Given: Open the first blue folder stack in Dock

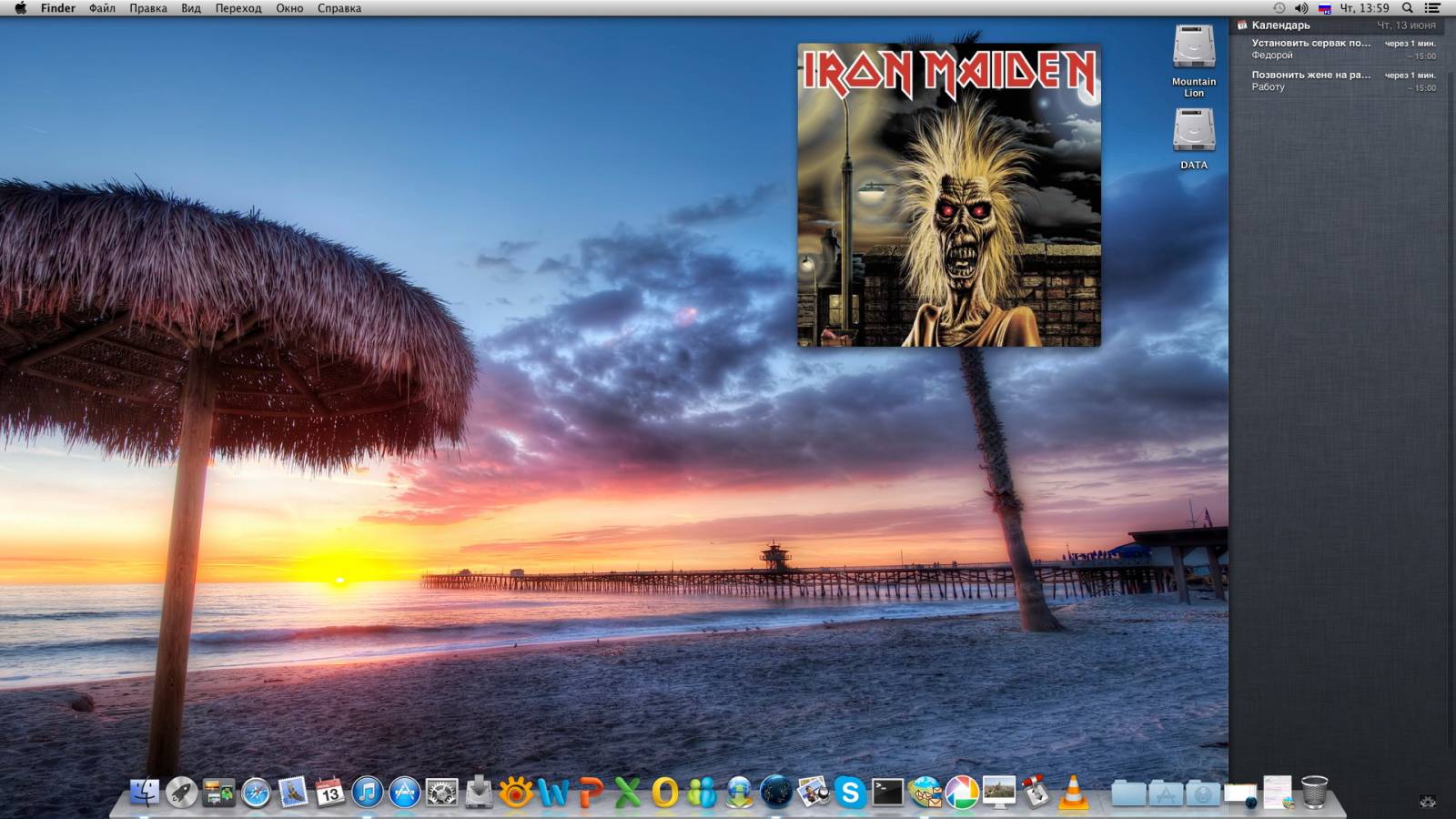Looking at the screenshot, I should (x=1128, y=793).
